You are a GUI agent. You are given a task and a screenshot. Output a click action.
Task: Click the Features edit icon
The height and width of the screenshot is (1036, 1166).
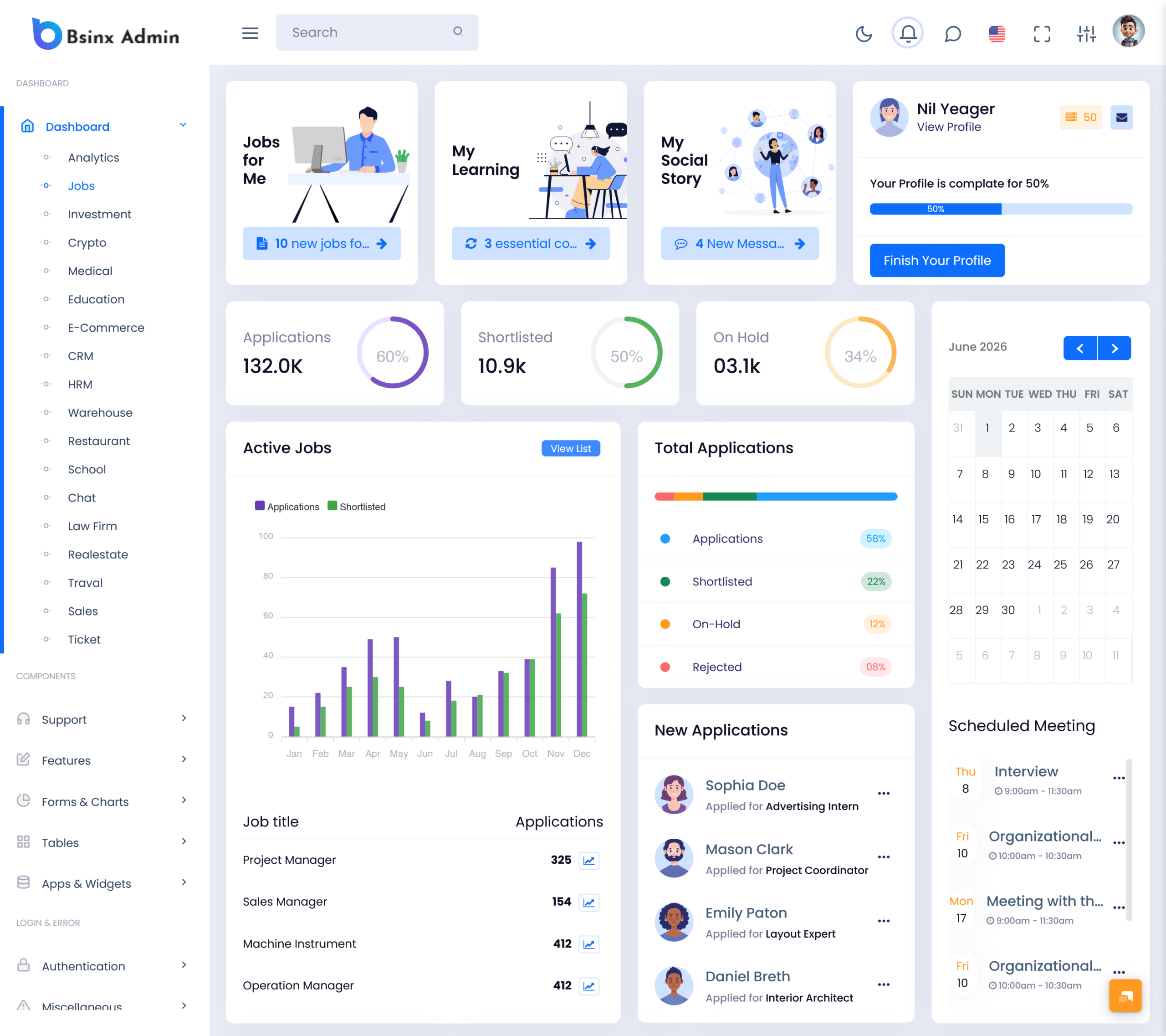[23, 760]
